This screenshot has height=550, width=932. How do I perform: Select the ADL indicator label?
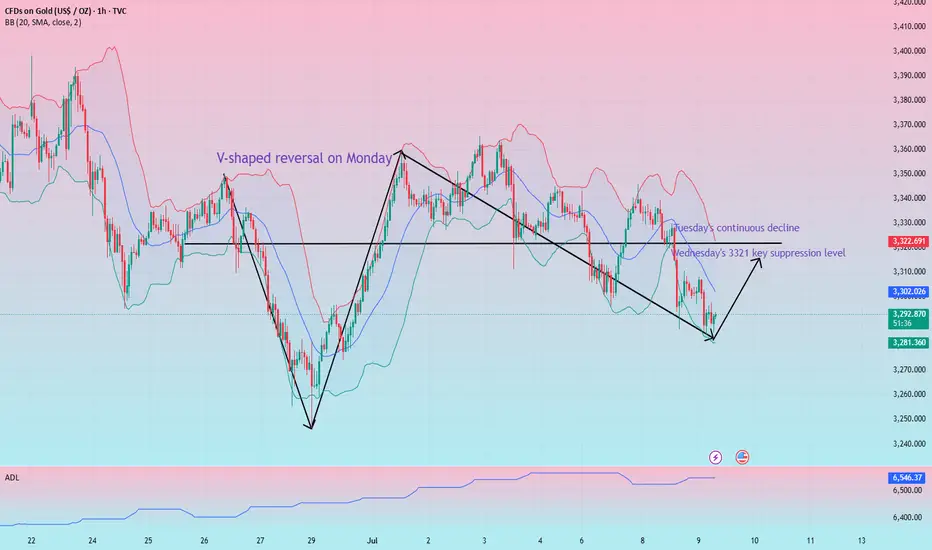tap(12, 477)
